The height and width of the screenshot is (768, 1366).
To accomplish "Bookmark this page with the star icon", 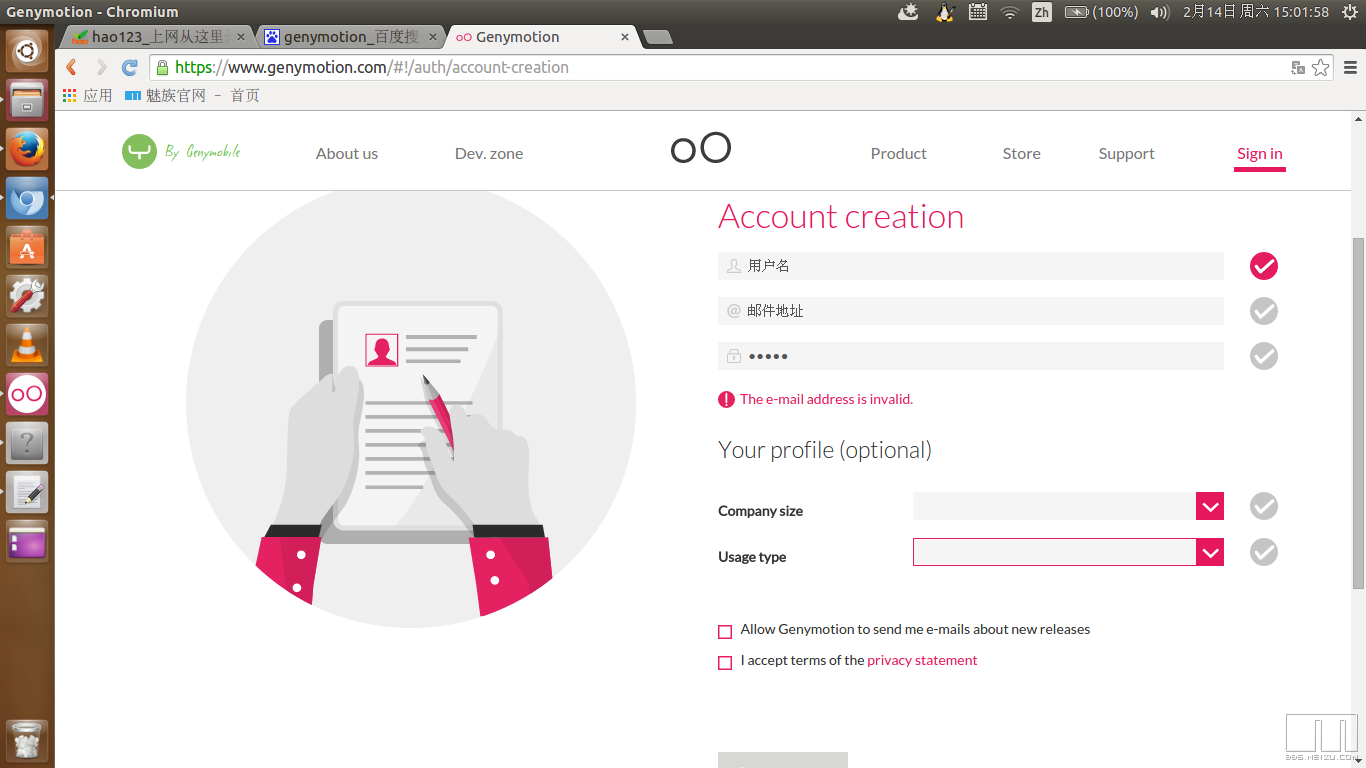I will (1321, 68).
